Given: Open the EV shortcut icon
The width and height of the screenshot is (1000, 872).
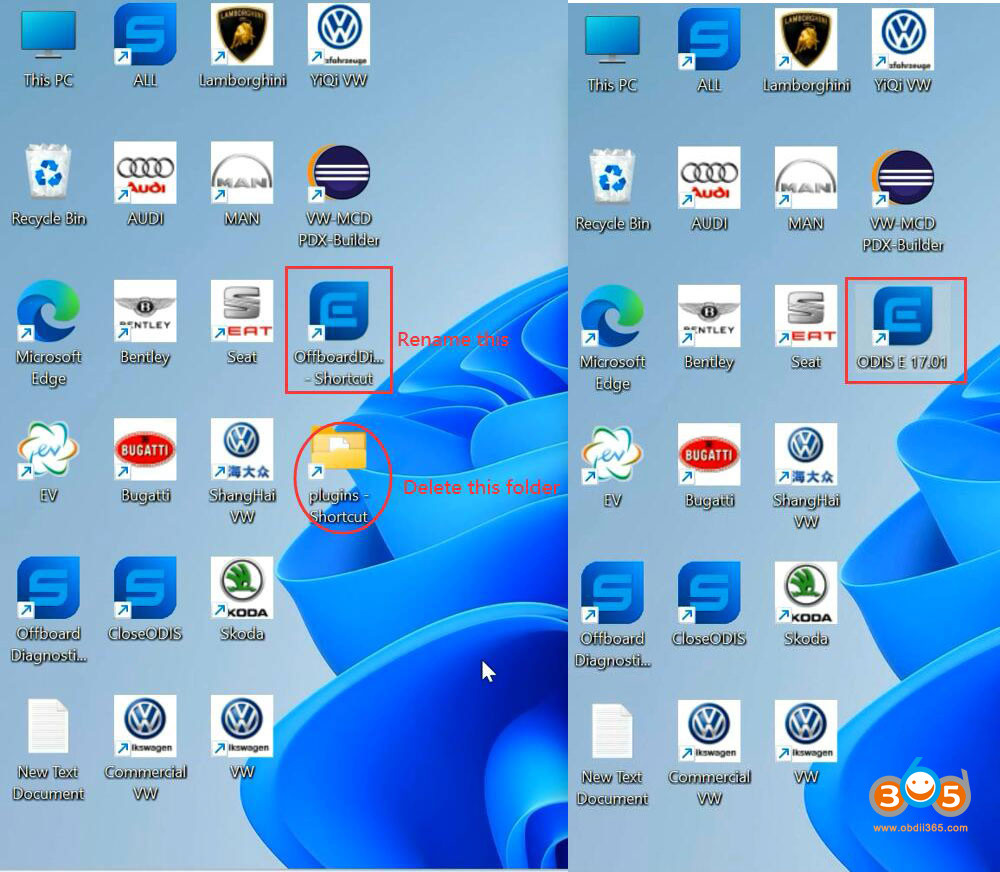Looking at the screenshot, I should coord(47,445).
